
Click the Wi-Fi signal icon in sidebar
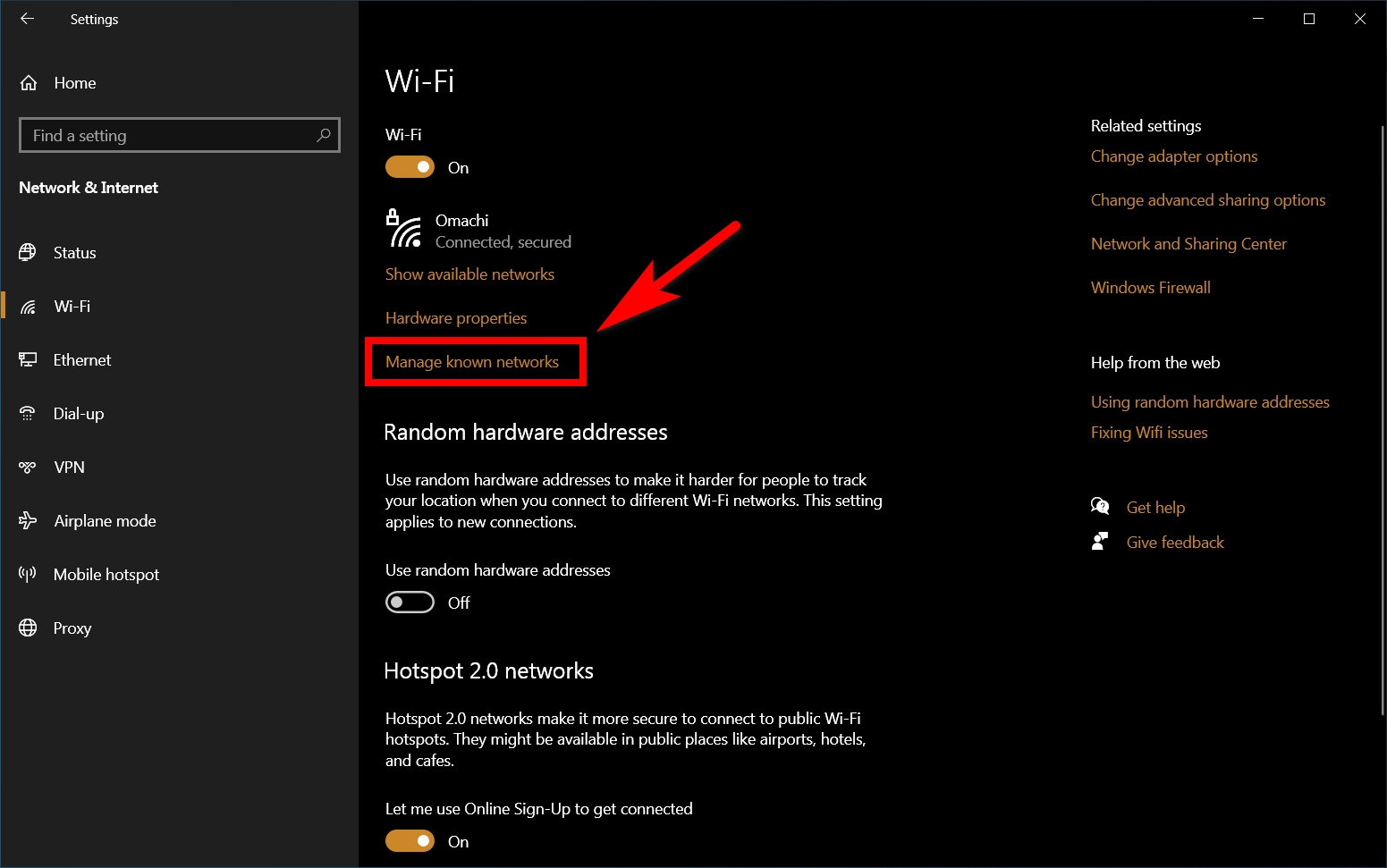28,306
